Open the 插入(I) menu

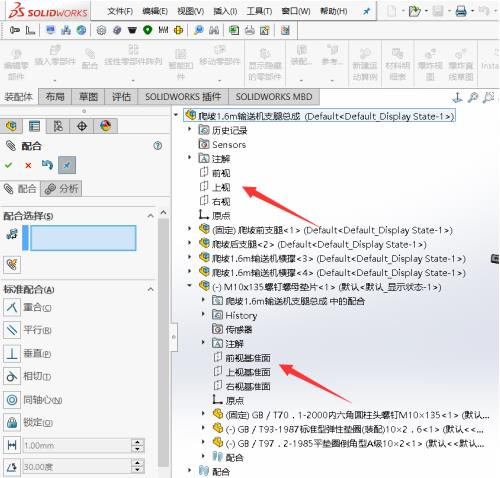pyautogui.click(x=225, y=11)
